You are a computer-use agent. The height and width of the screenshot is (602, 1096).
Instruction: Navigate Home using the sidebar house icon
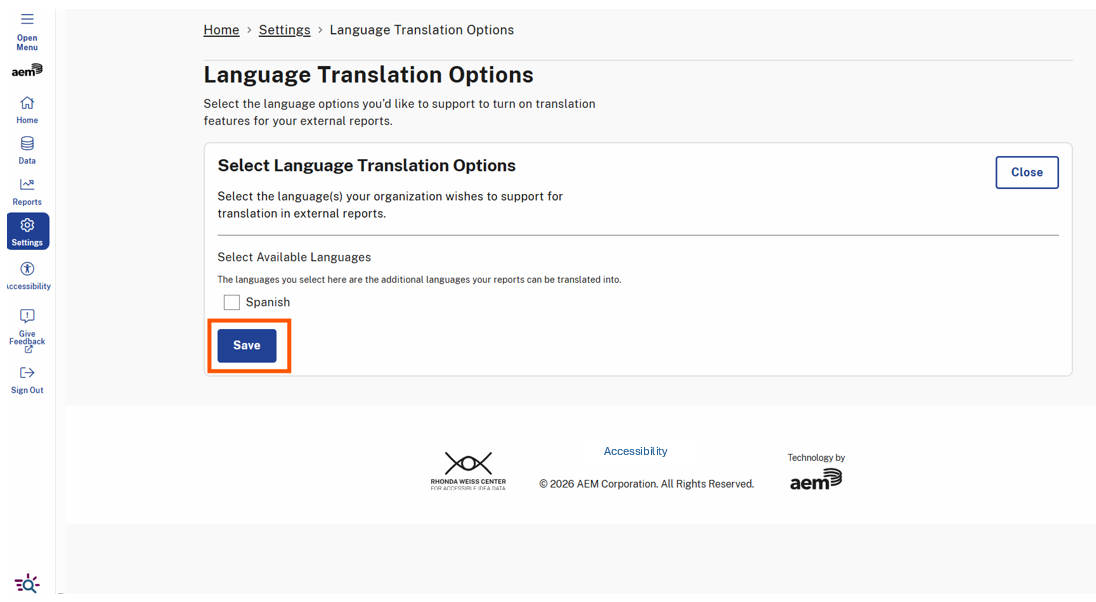[27, 107]
